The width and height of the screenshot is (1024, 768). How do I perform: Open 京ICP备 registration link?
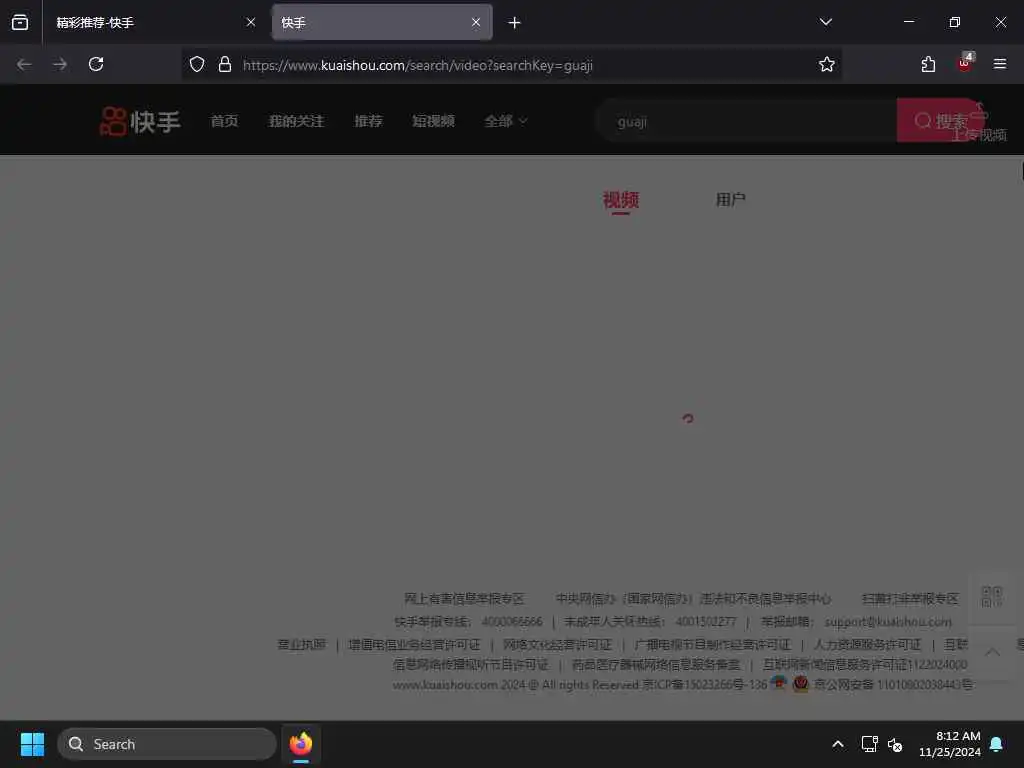[705, 685]
